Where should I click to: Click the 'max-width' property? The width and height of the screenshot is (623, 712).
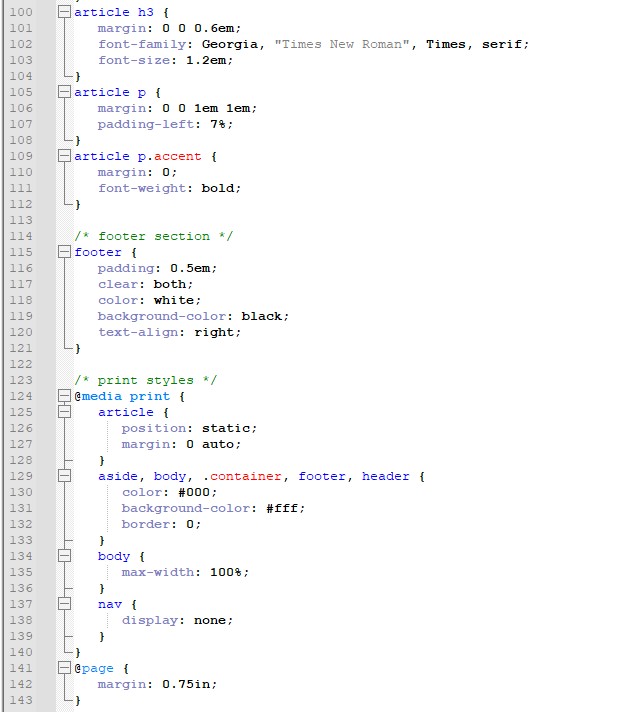[158, 572]
